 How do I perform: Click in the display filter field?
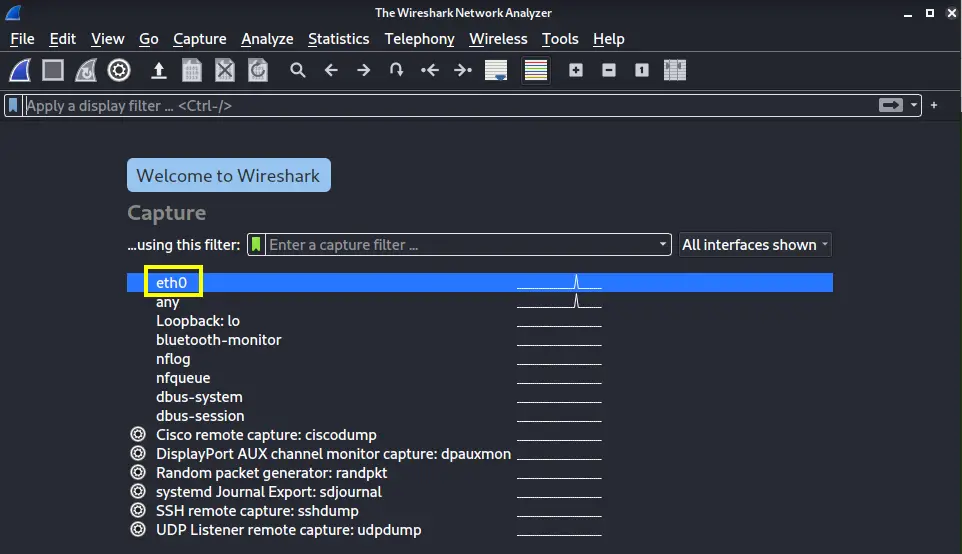click(x=451, y=106)
